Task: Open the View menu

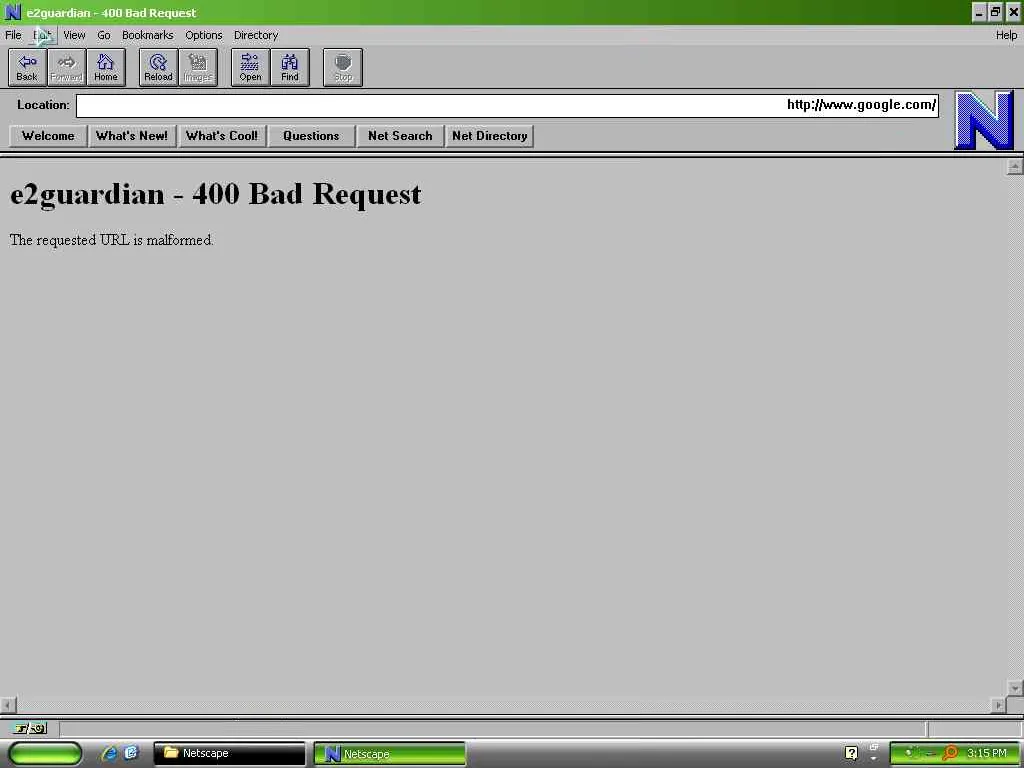Action: click(74, 35)
